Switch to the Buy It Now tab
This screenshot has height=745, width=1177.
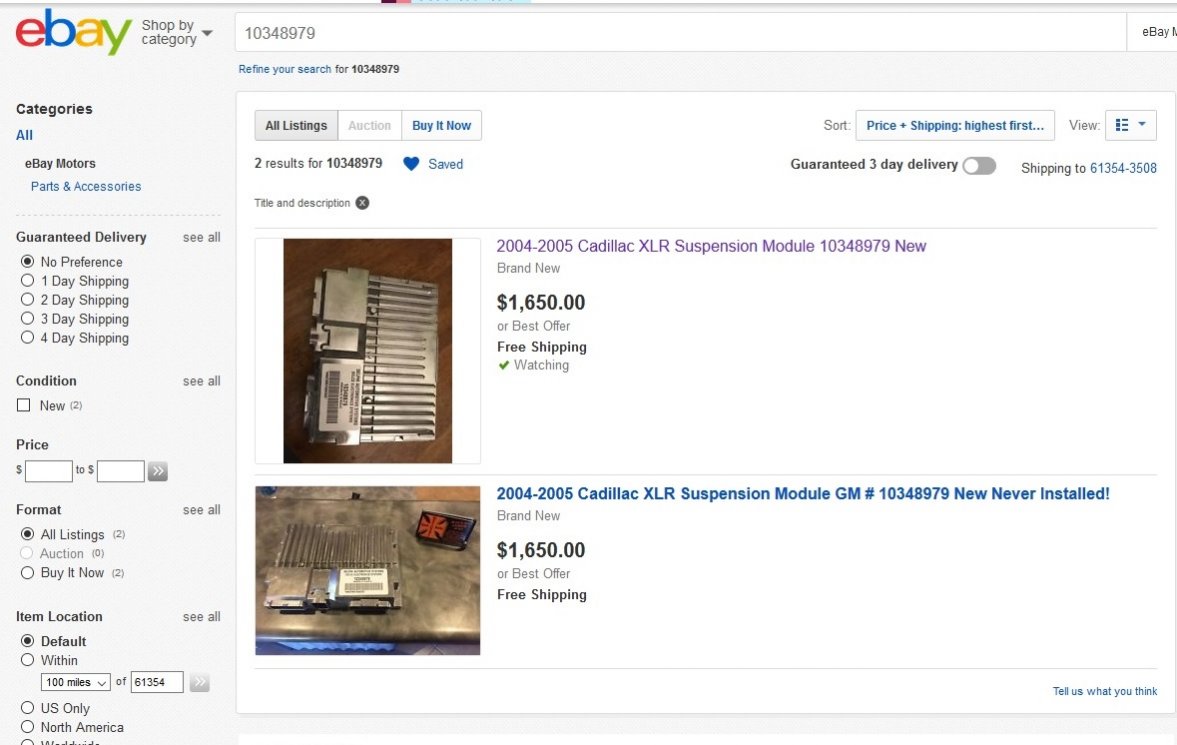pyautogui.click(x=441, y=125)
